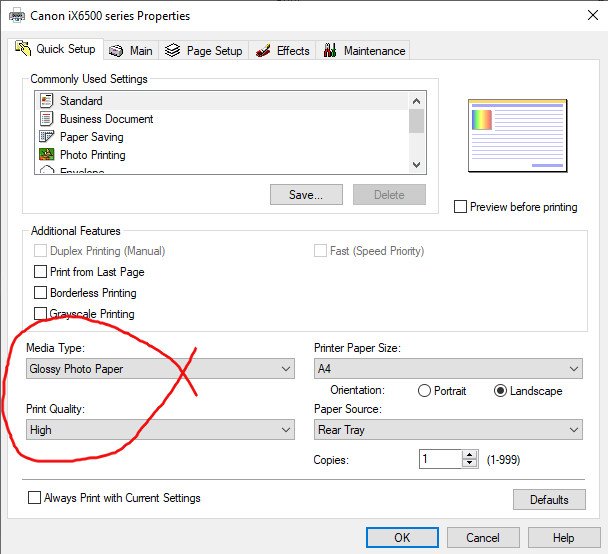Click the greyed Delete button
This screenshot has width=608, height=554.
coord(389,195)
